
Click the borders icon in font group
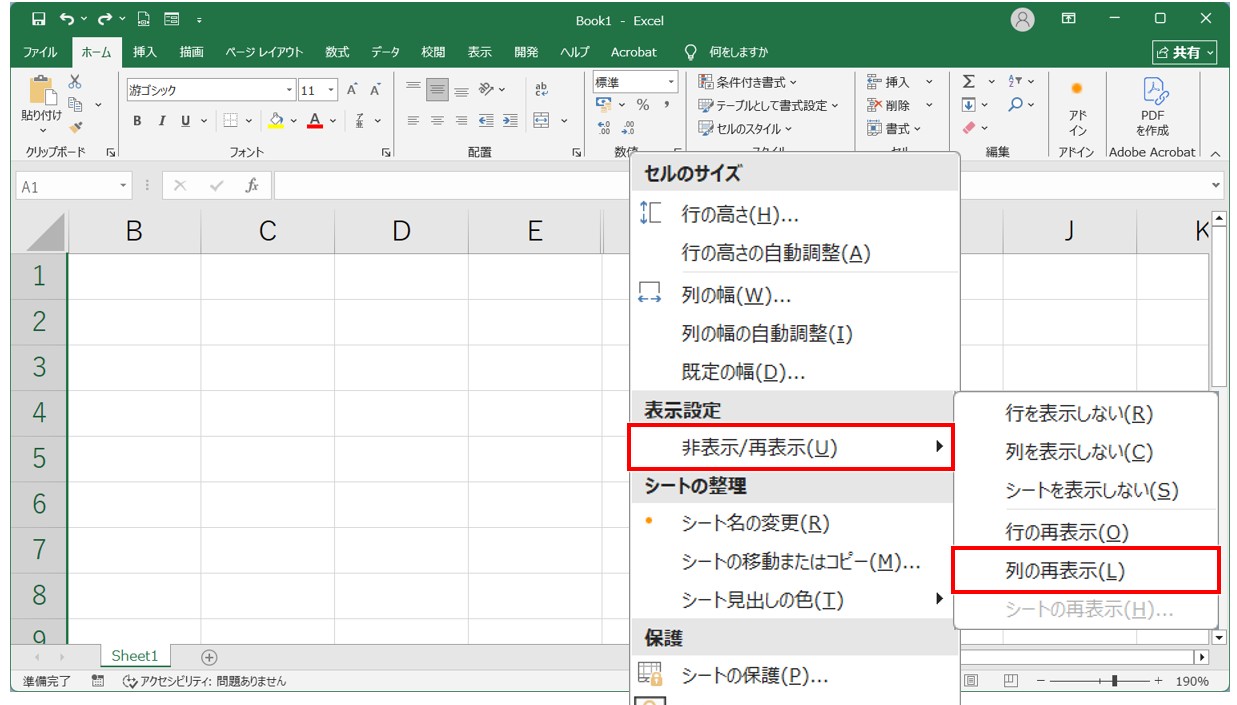(x=230, y=121)
